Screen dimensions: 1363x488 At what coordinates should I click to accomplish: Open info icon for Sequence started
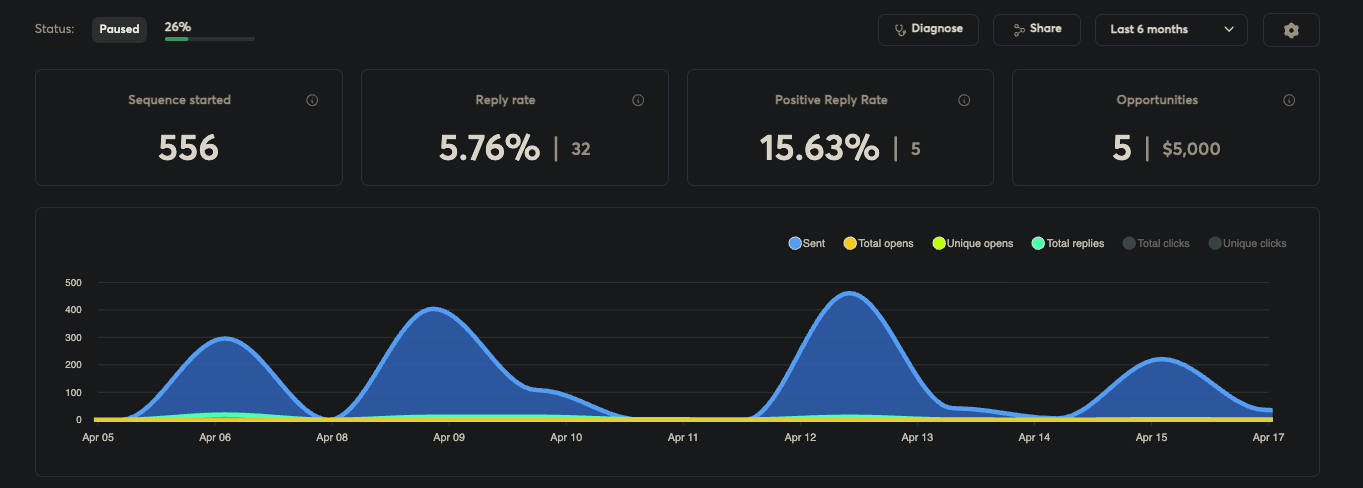click(x=312, y=100)
